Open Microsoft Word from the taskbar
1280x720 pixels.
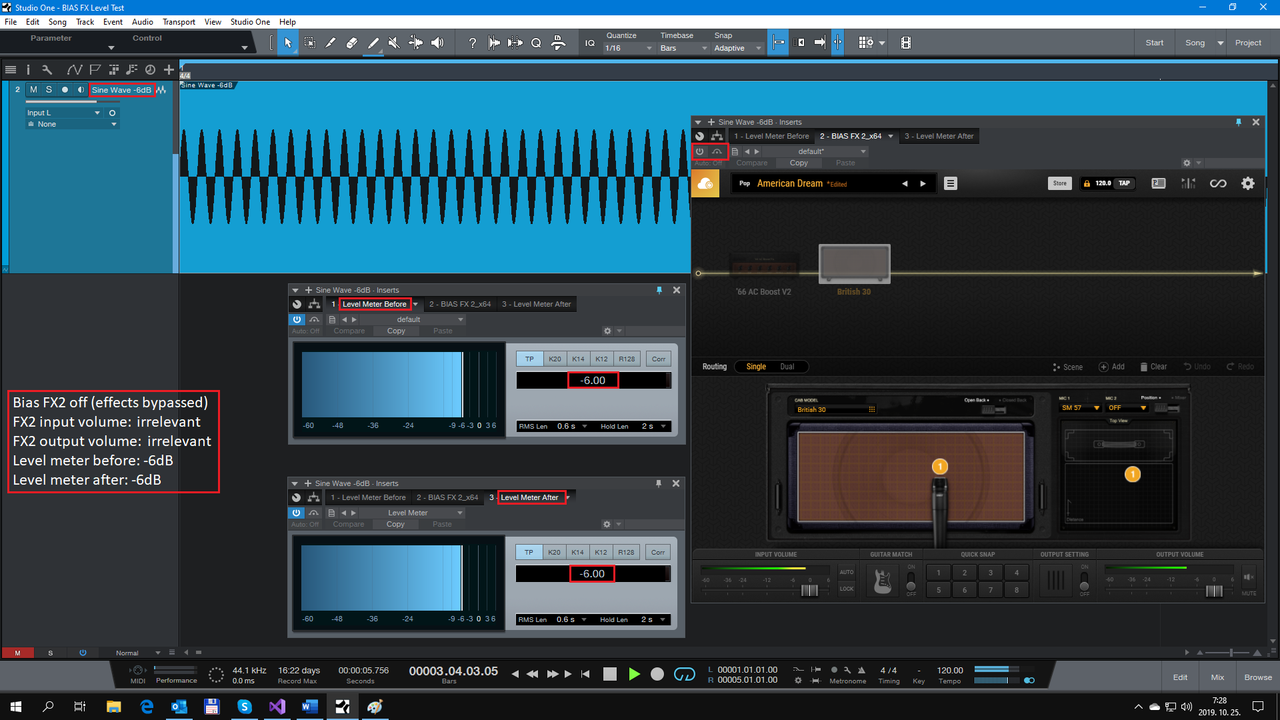309,706
